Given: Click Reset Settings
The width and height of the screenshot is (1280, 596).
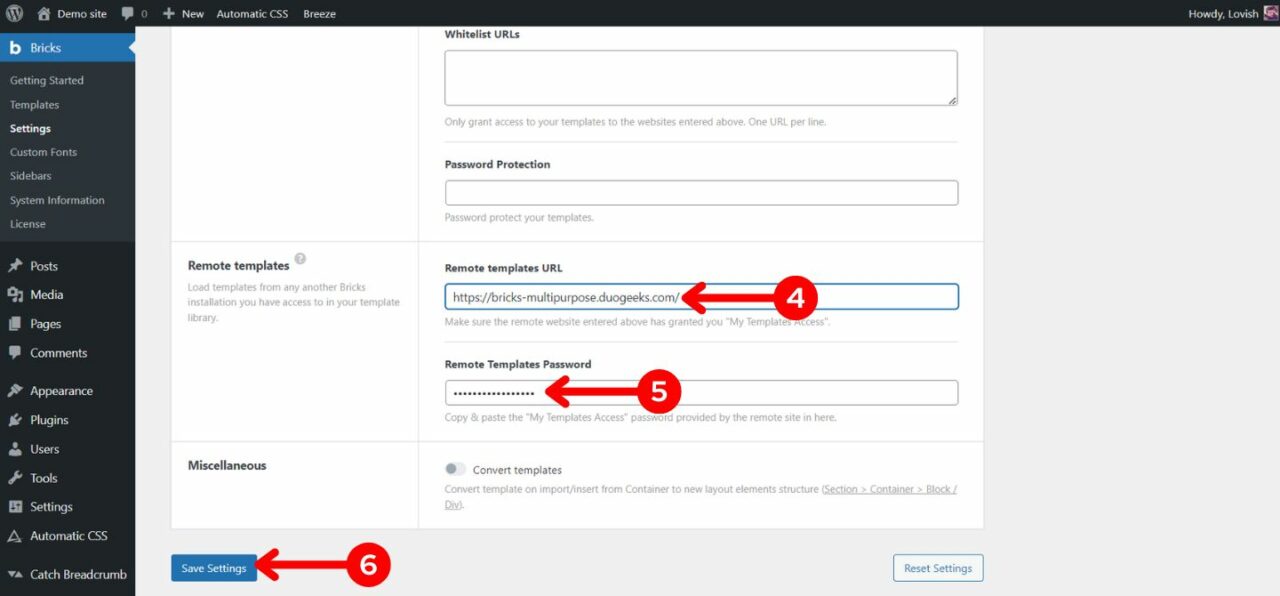Looking at the screenshot, I should pos(937,567).
